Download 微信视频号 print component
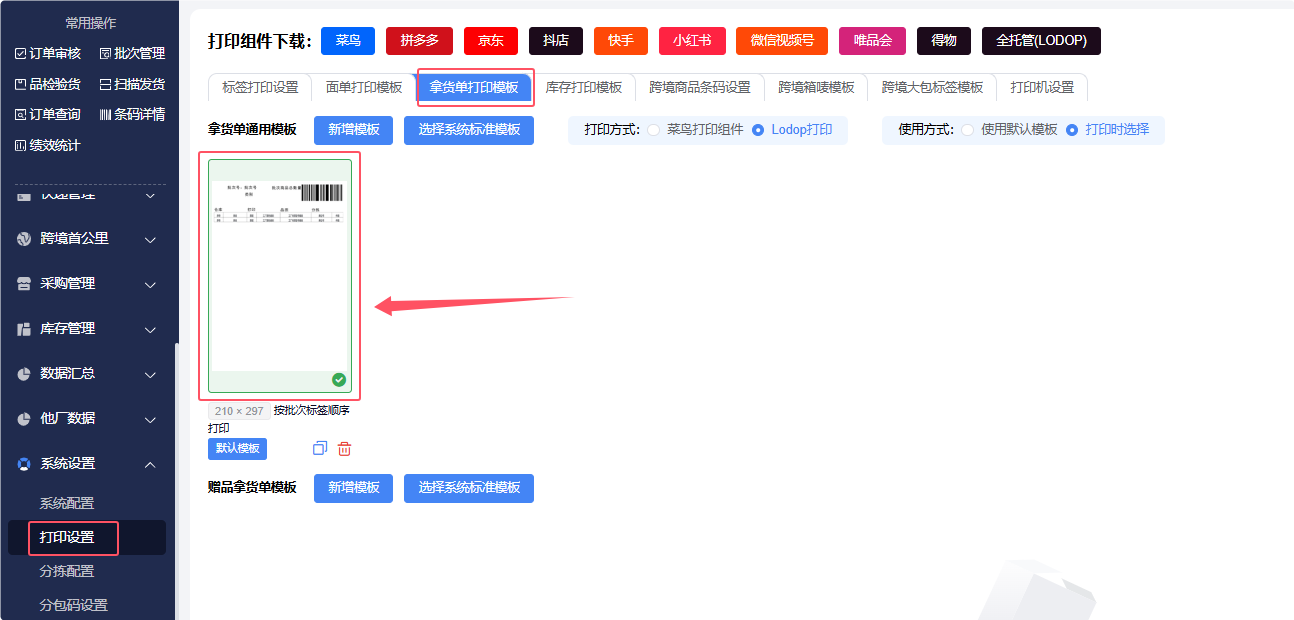Image resolution: width=1294 pixels, height=620 pixels. (x=782, y=41)
